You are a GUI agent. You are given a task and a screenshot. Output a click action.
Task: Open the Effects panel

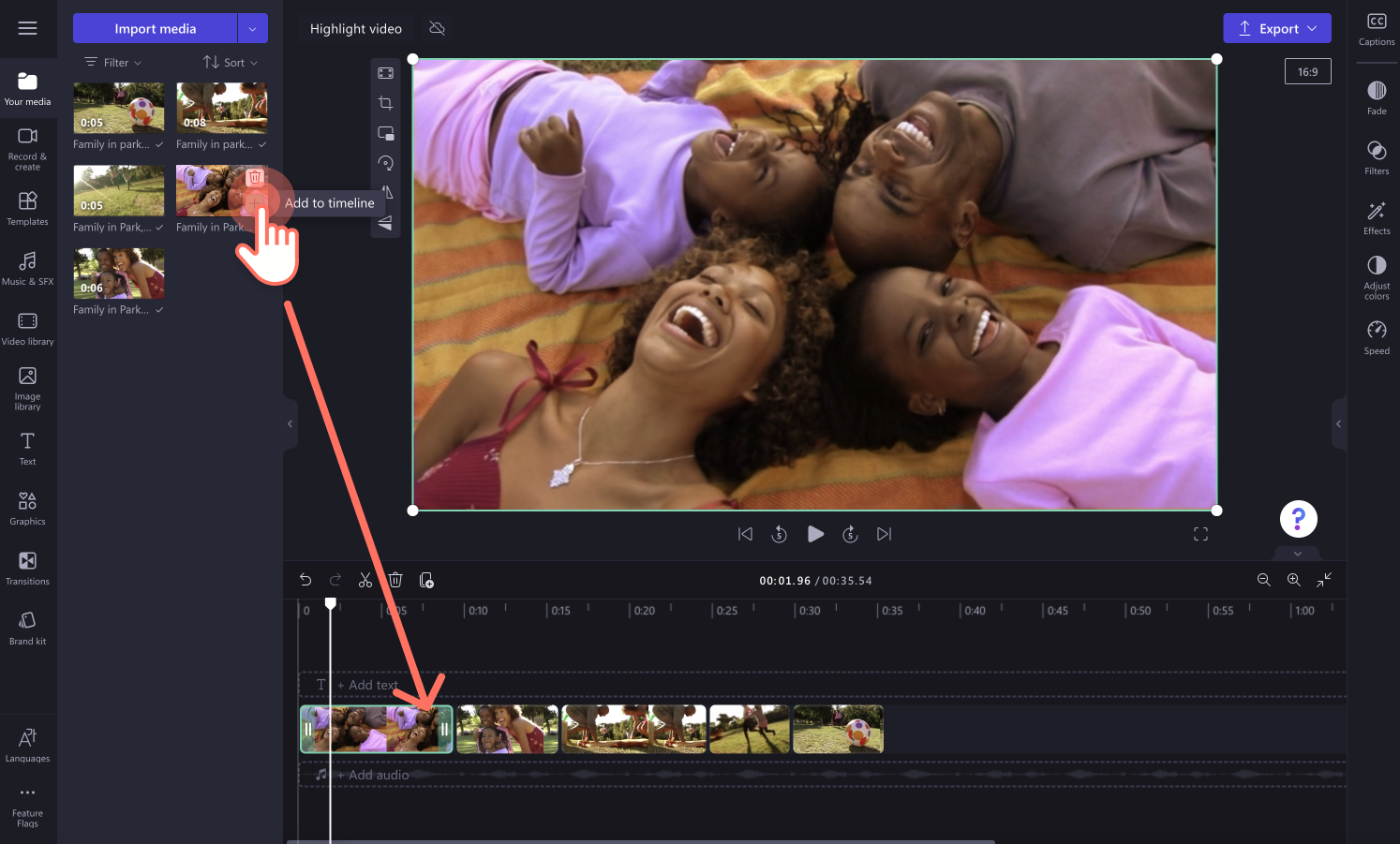tap(1376, 216)
